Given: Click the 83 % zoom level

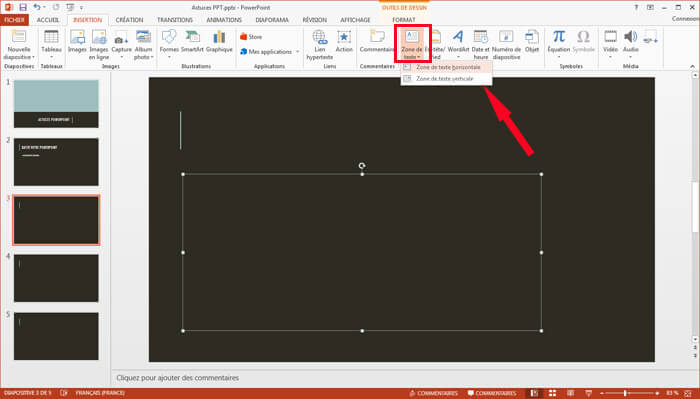Looking at the screenshot, I should pos(672,393).
